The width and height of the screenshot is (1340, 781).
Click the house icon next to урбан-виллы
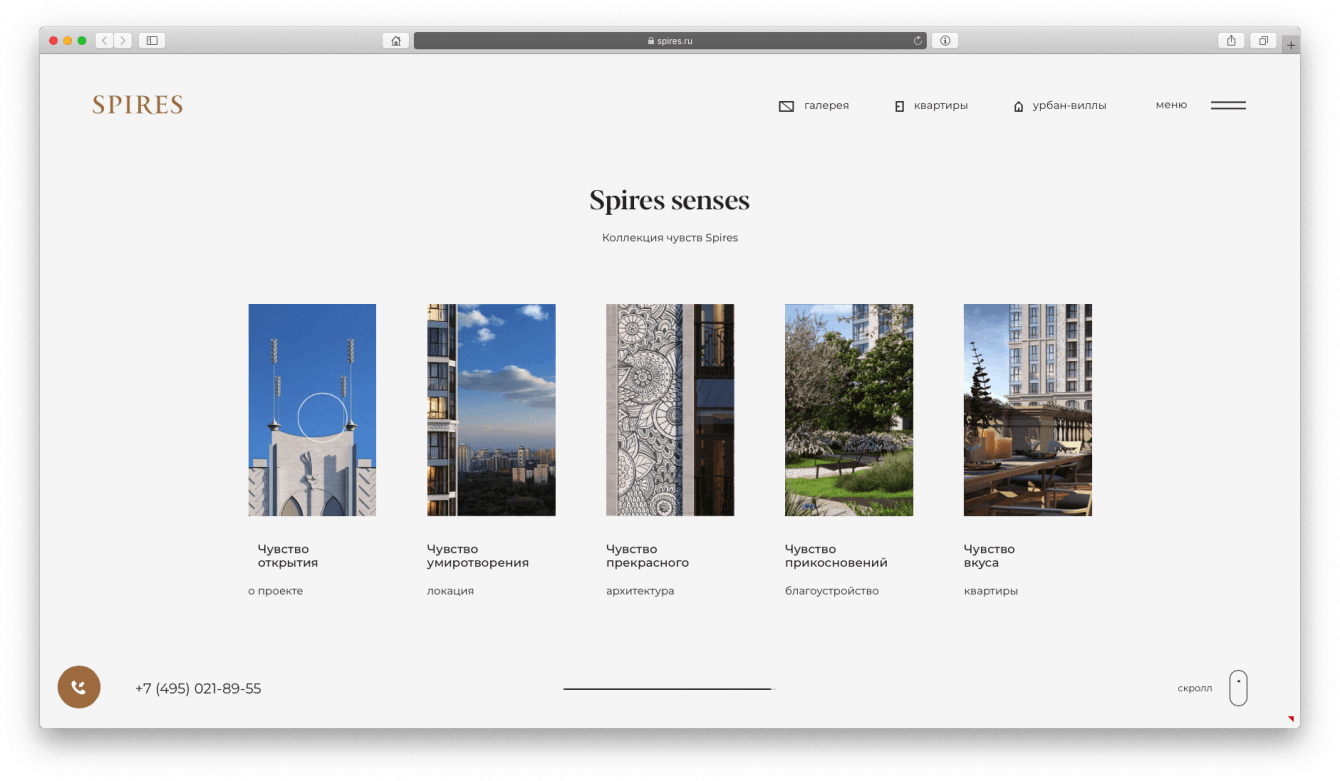[x=1018, y=106]
